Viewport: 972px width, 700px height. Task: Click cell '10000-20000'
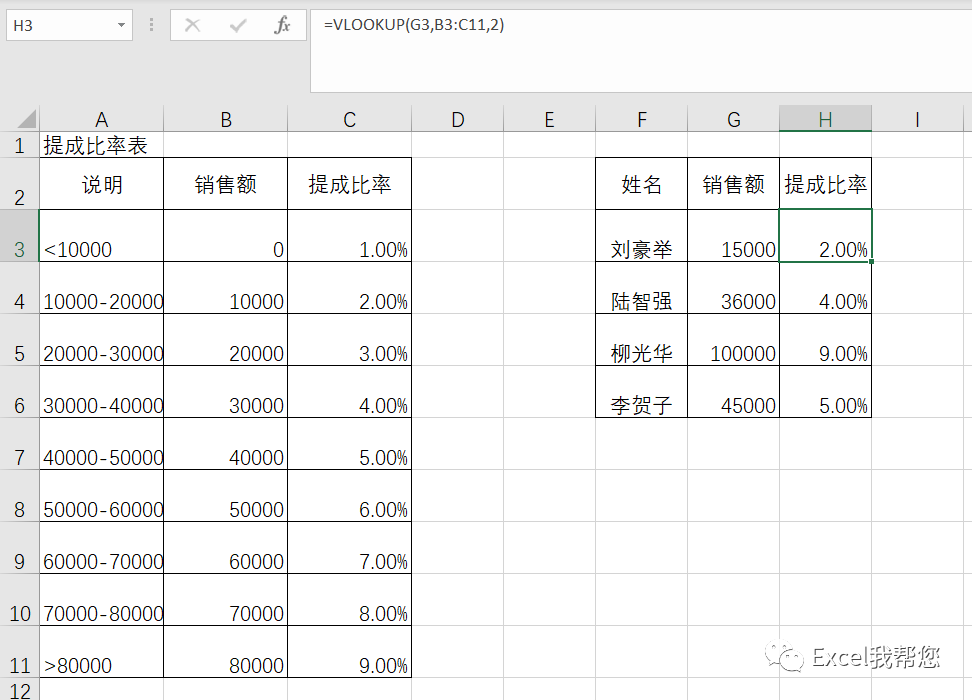tap(102, 288)
